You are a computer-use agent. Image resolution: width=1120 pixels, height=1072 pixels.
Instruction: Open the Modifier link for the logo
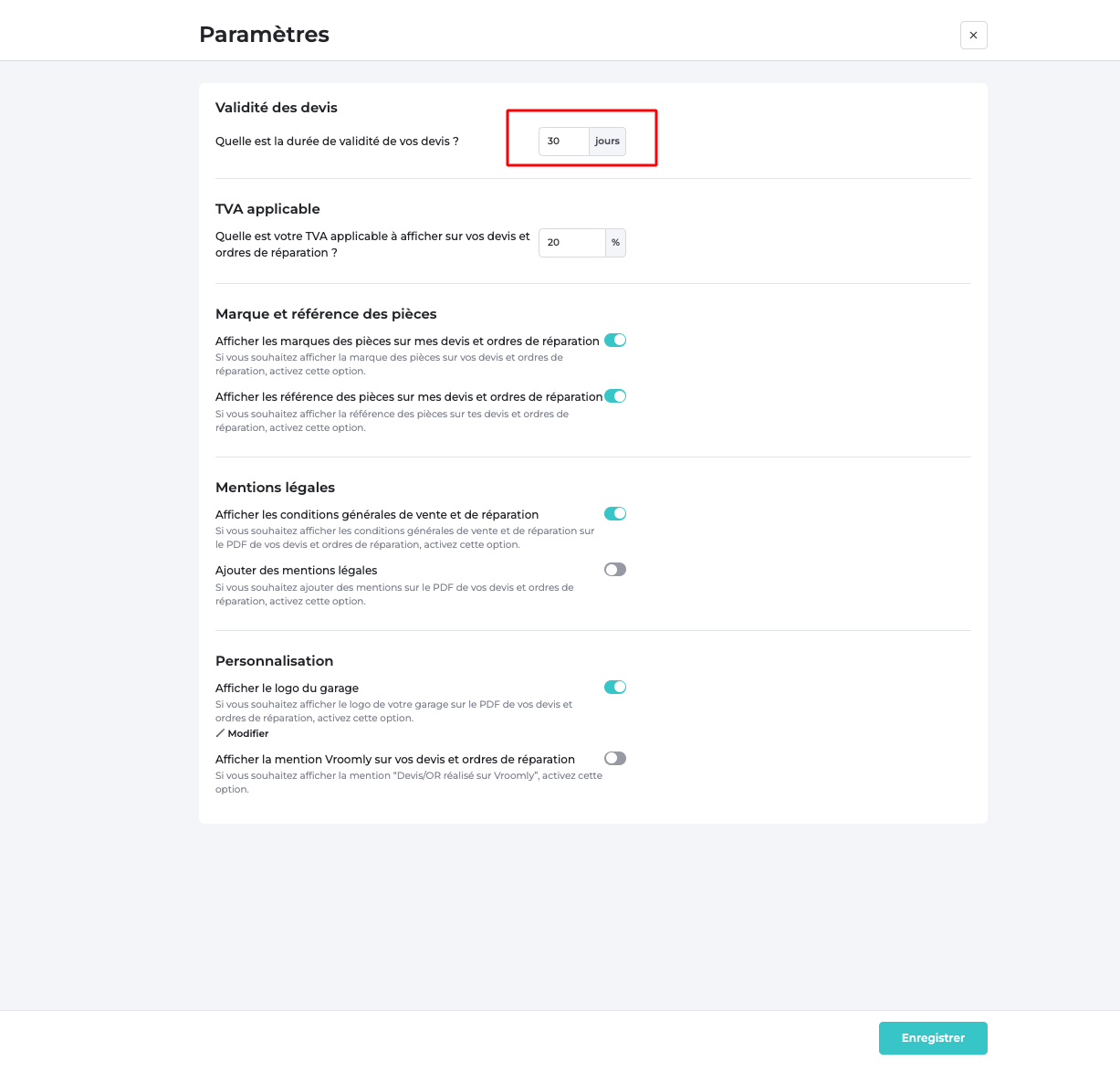point(248,733)
